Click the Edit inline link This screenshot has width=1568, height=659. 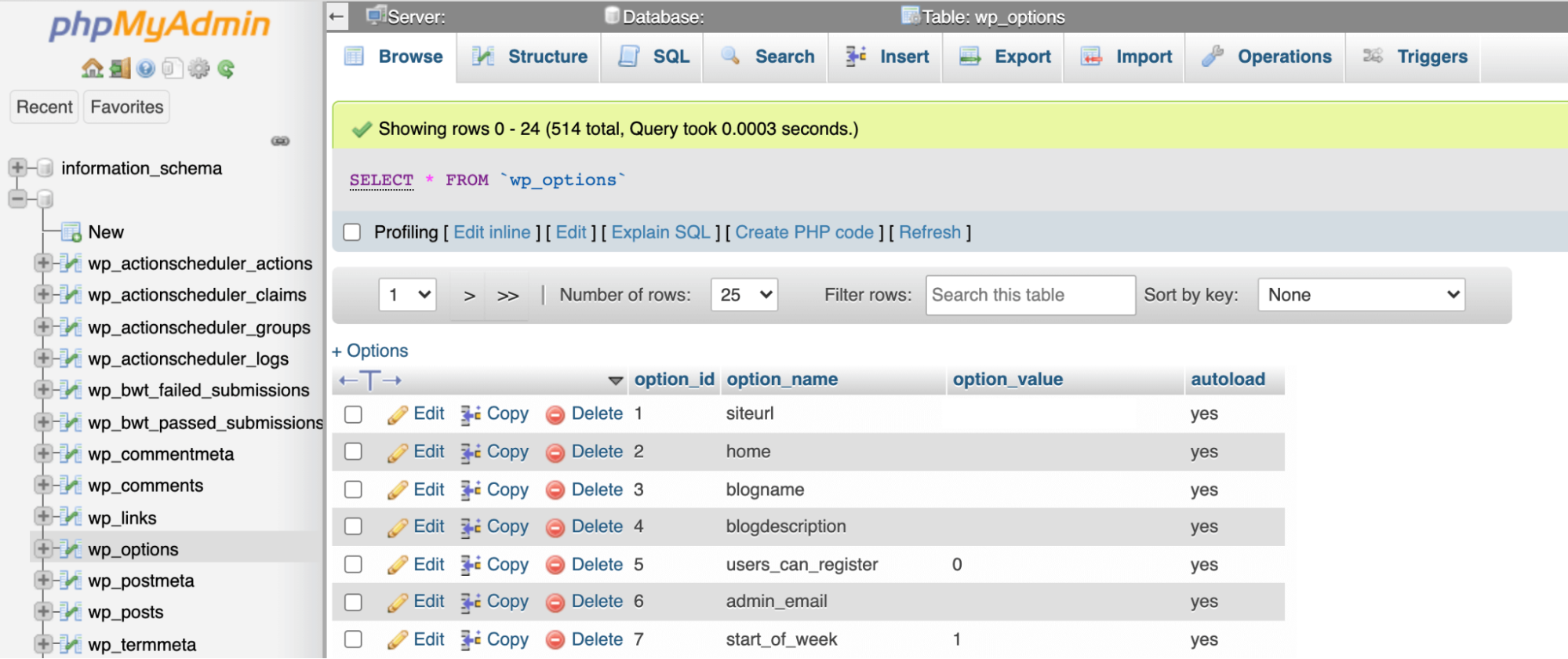[492, 232]
